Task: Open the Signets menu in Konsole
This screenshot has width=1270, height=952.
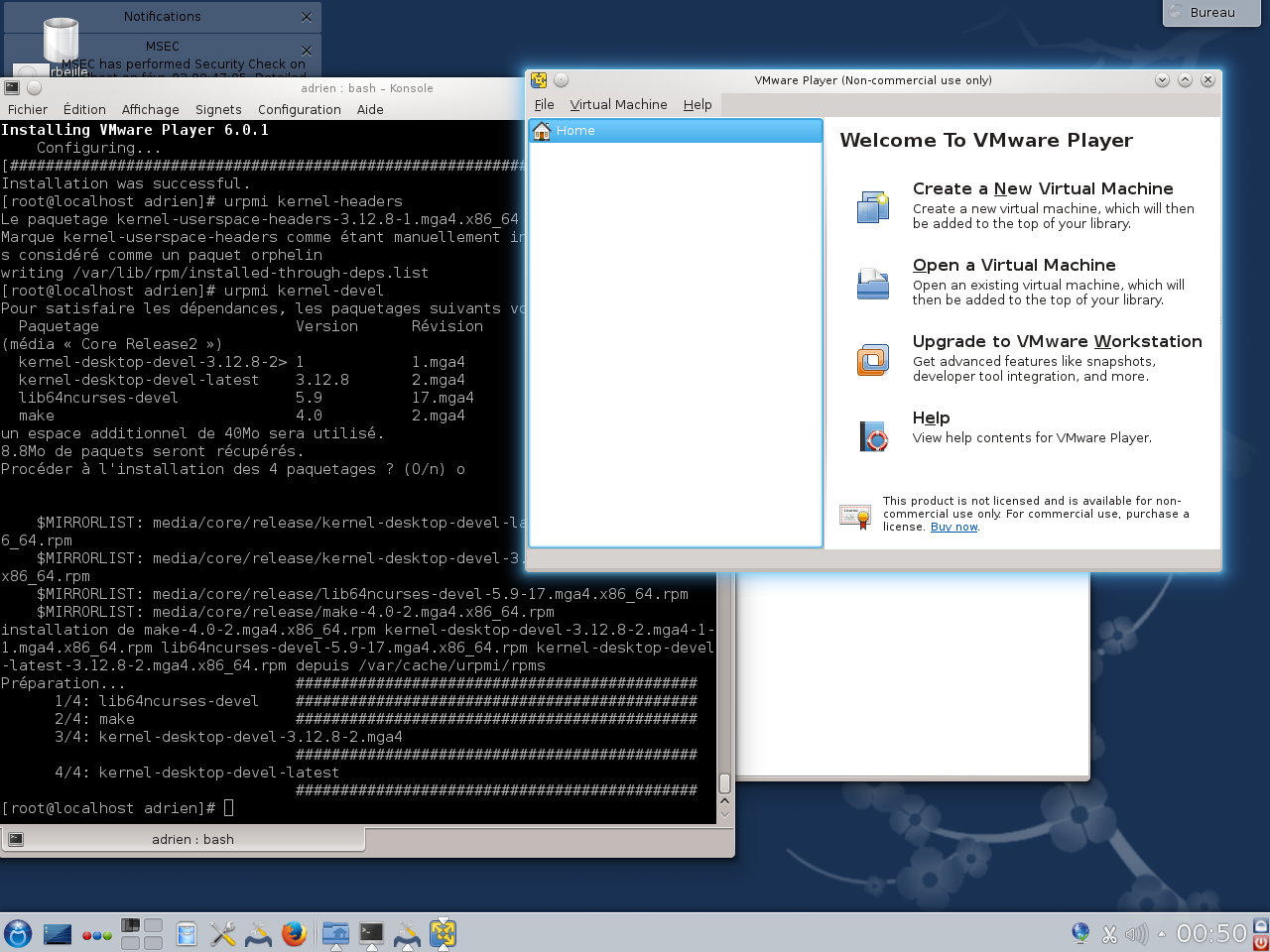Action: 218,110
